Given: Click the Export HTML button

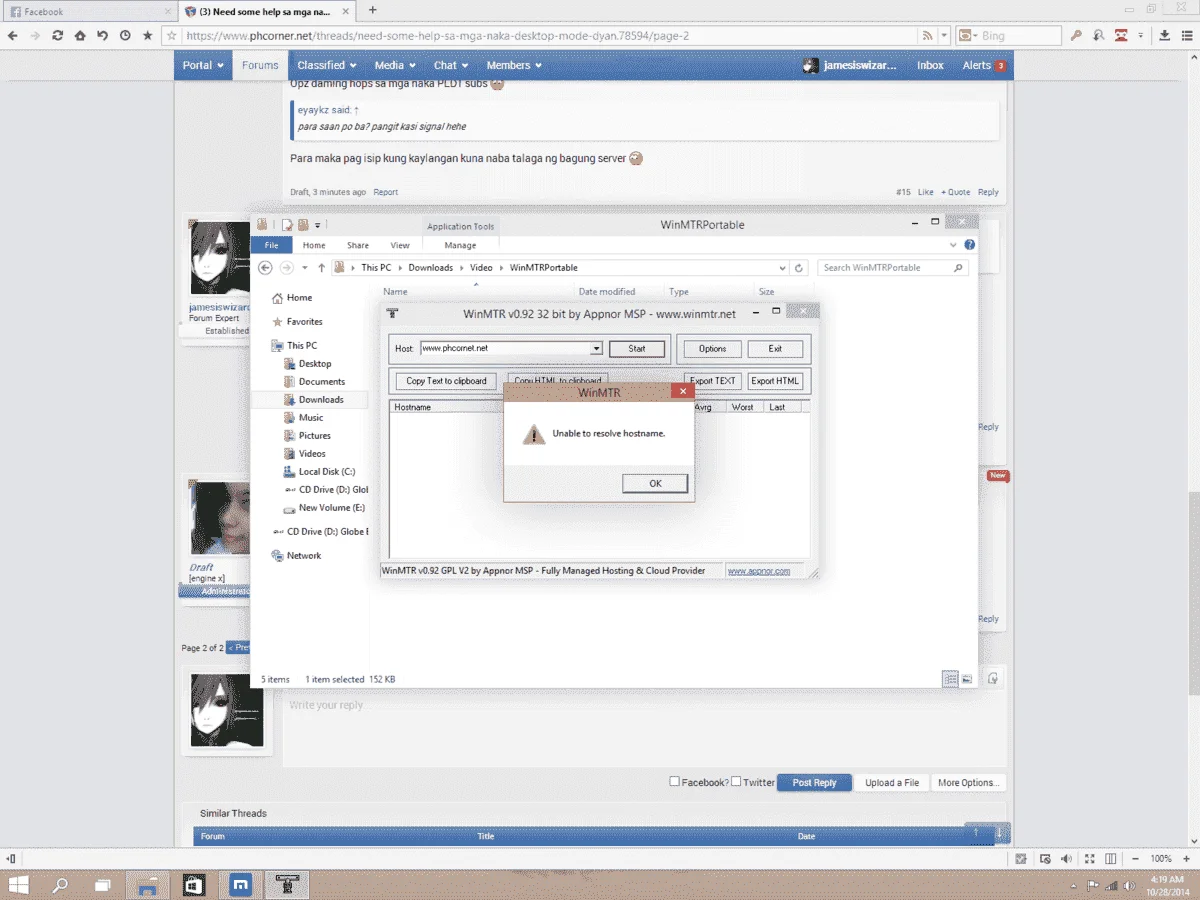Looking at the screenshot, I should [775, 381].
